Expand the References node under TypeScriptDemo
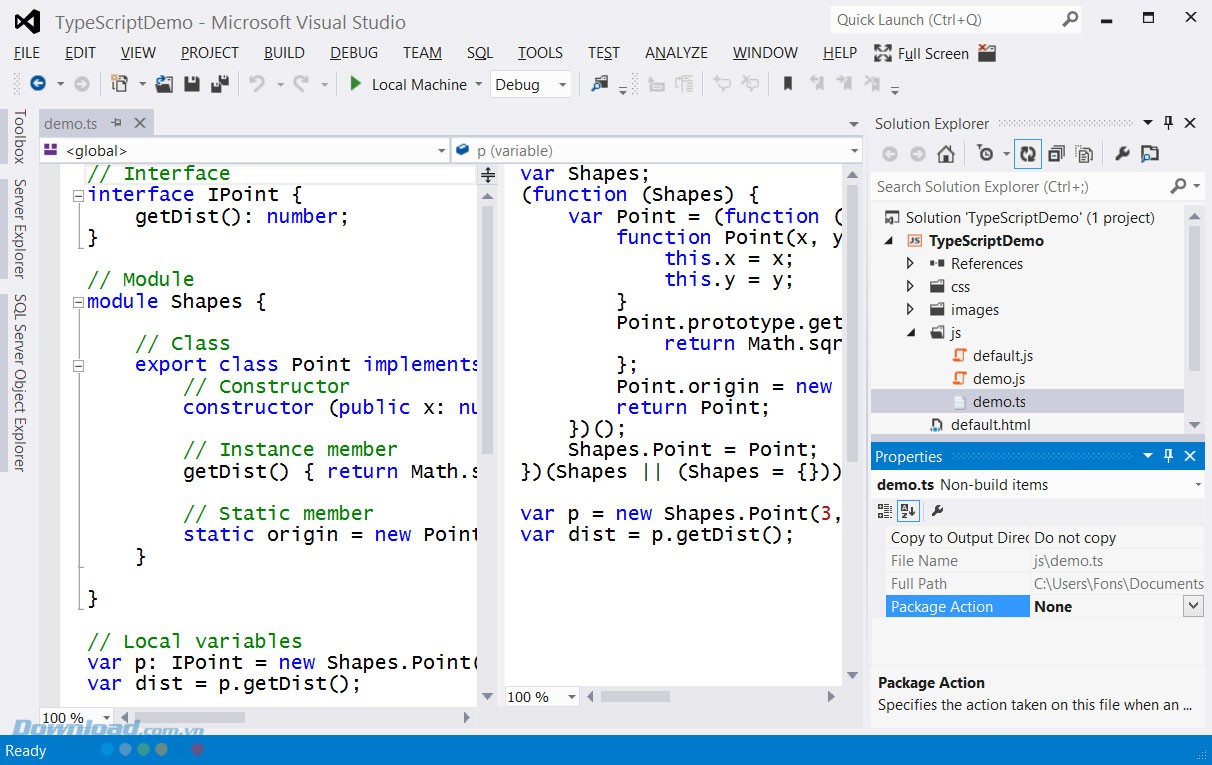The height and width of the screenshot is (765, 1212). tap(910, 263)
